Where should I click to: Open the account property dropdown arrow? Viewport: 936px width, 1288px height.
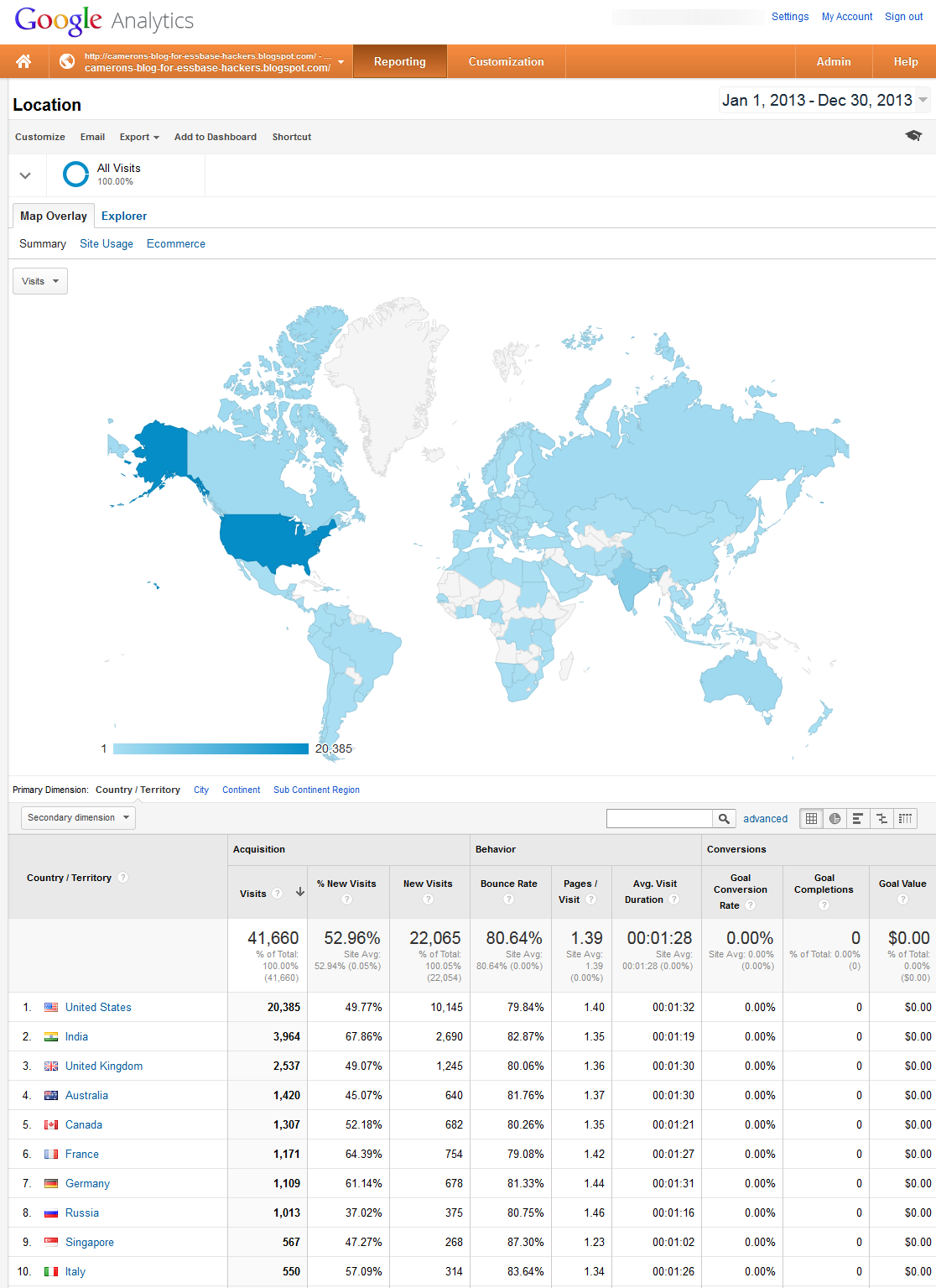tap(341, 62)
